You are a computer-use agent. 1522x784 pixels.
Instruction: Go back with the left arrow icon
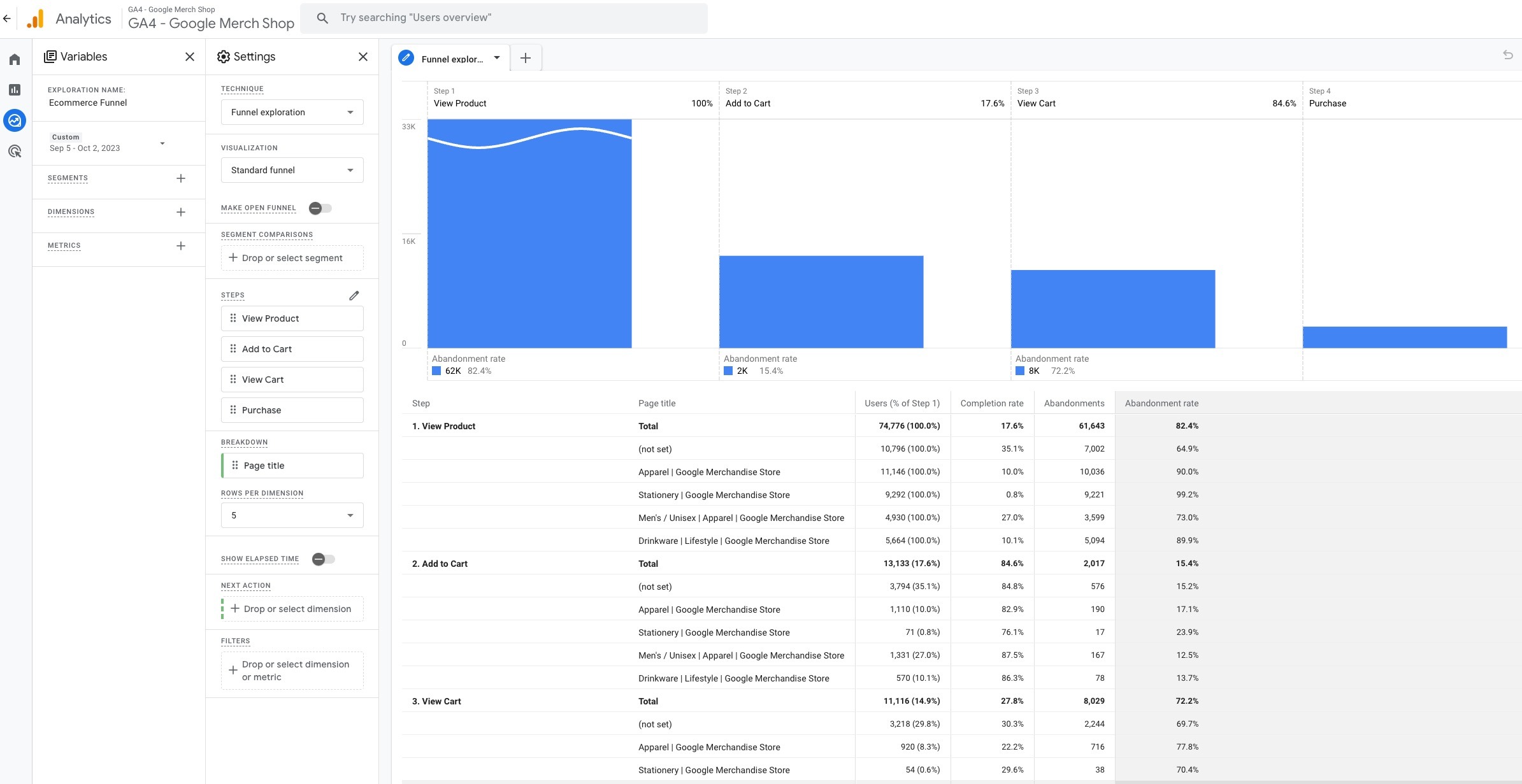7,18
